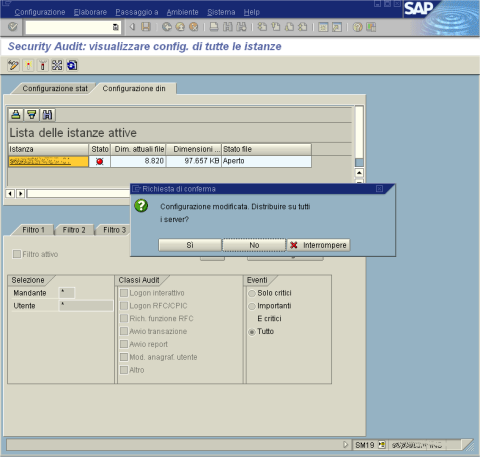The height and width of the screenshot is (457, 480).
Task: Select the Tutto radio button
Action: [252, 332]
